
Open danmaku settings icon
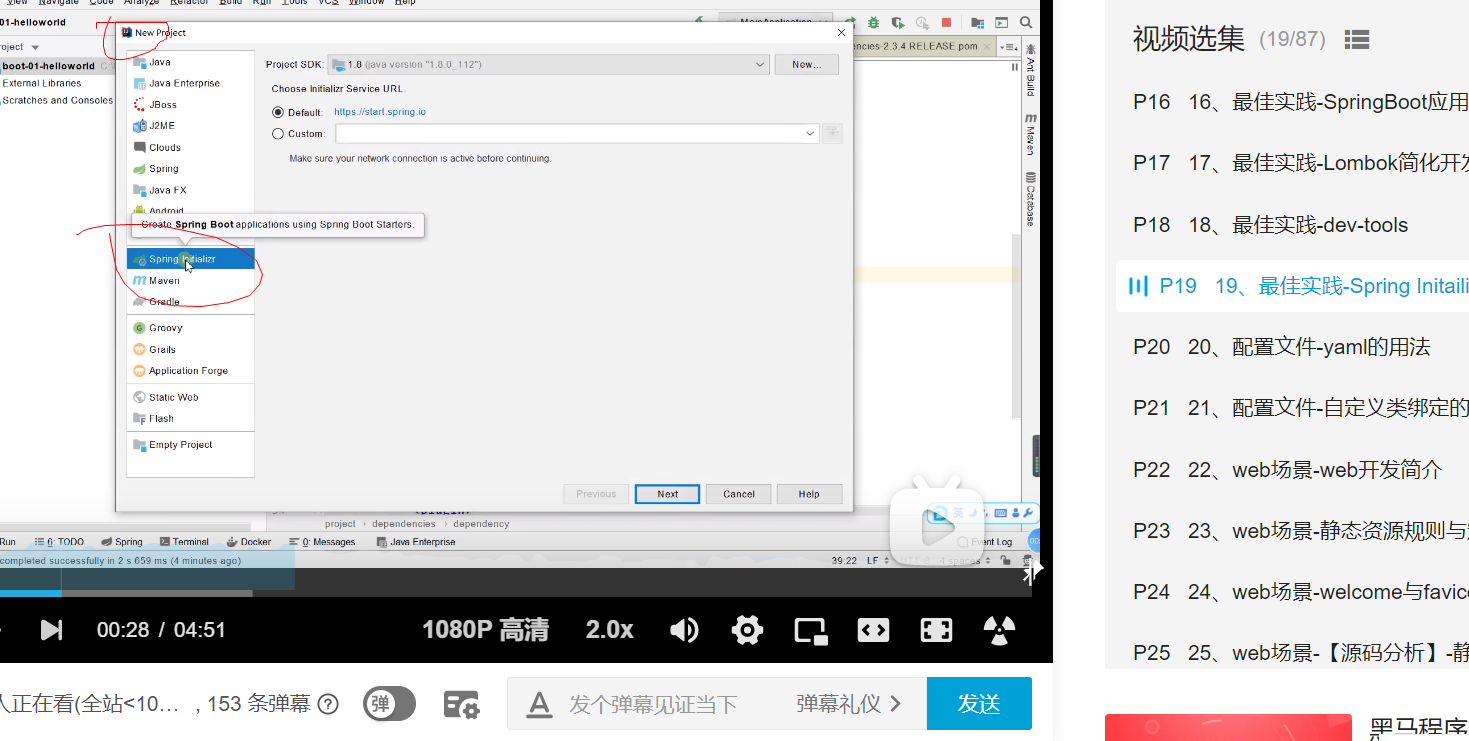coord(461,704)
